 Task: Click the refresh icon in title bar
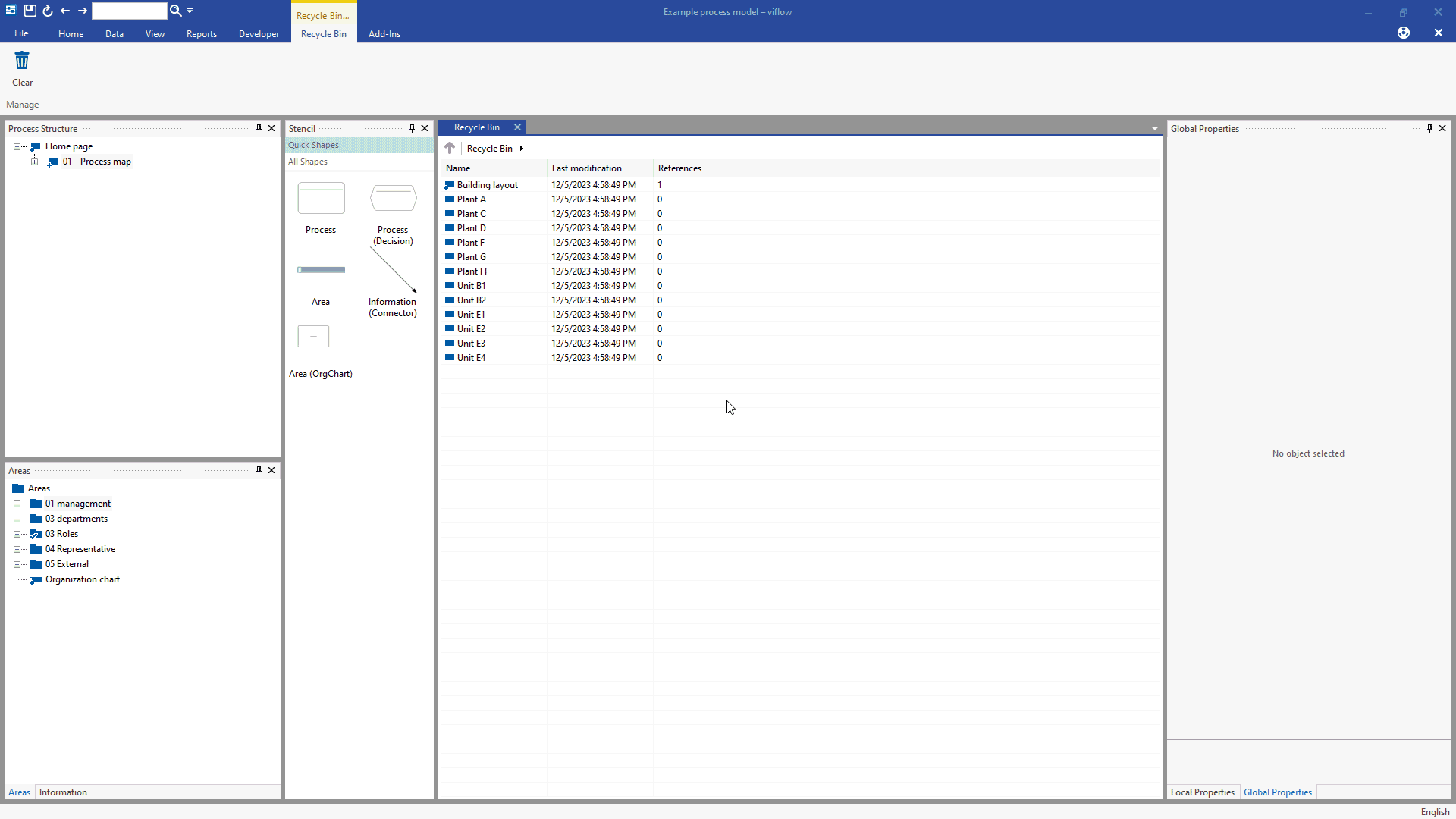(48, 11)
